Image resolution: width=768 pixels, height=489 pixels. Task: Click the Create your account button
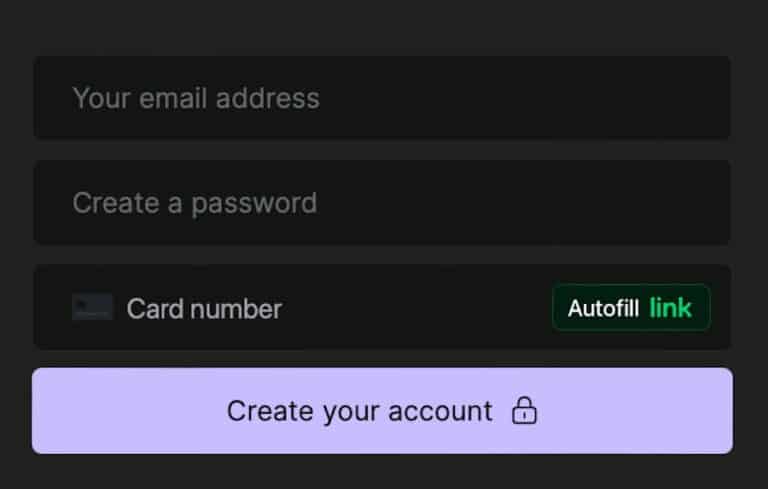[x=382, y=411]
